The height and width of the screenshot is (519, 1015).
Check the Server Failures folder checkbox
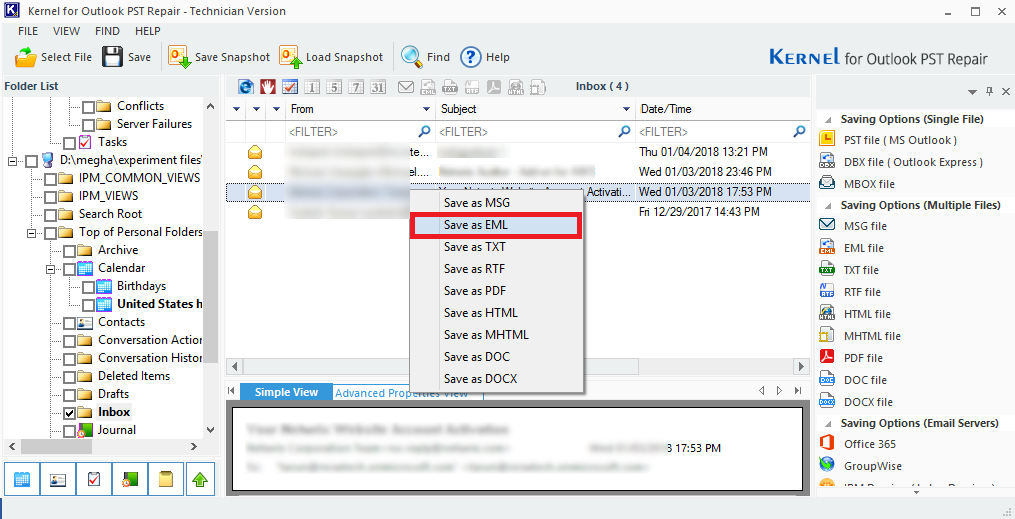click(88, 124)
